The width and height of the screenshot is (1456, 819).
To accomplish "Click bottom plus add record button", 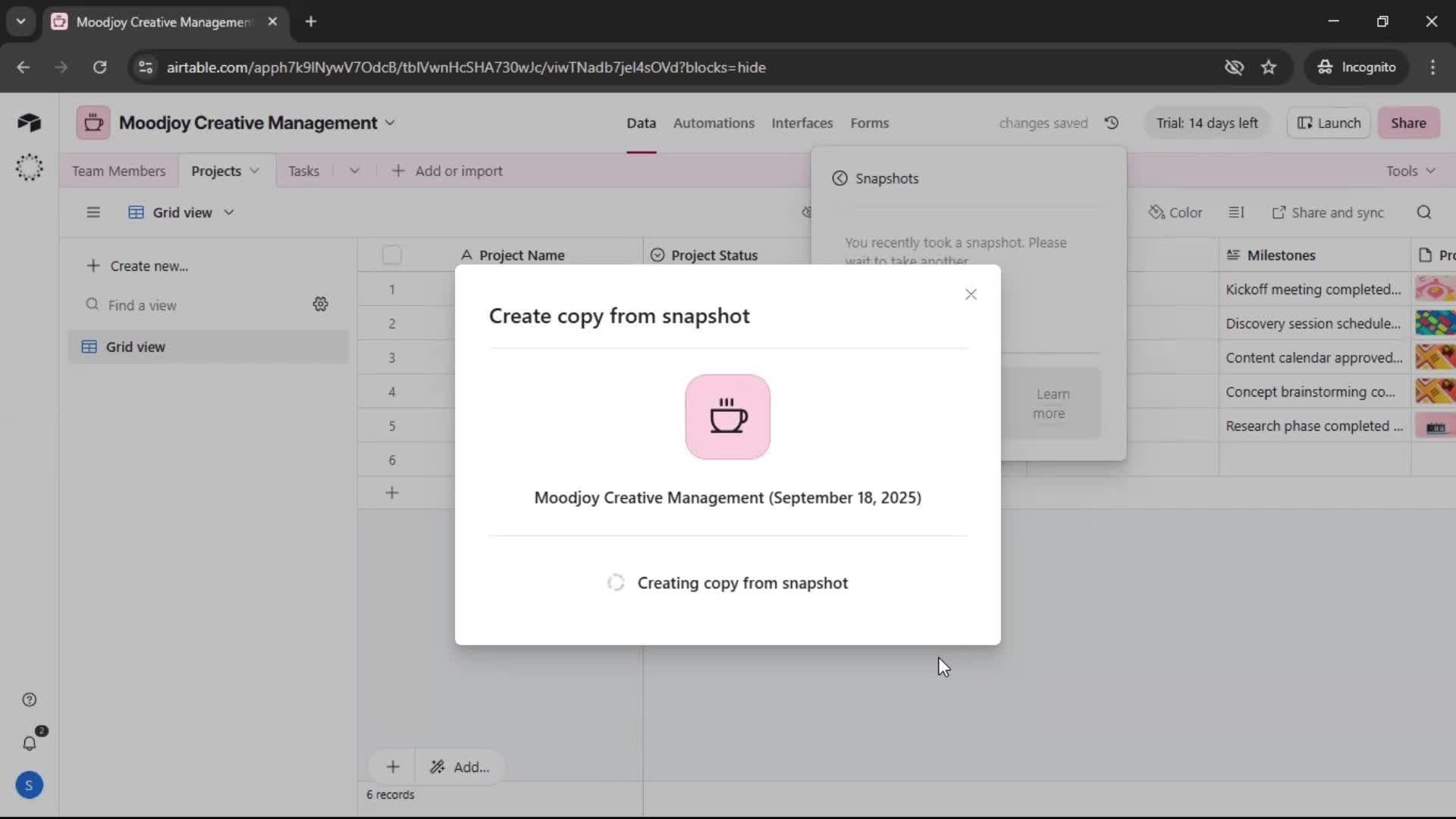I will tap(393, 767).
